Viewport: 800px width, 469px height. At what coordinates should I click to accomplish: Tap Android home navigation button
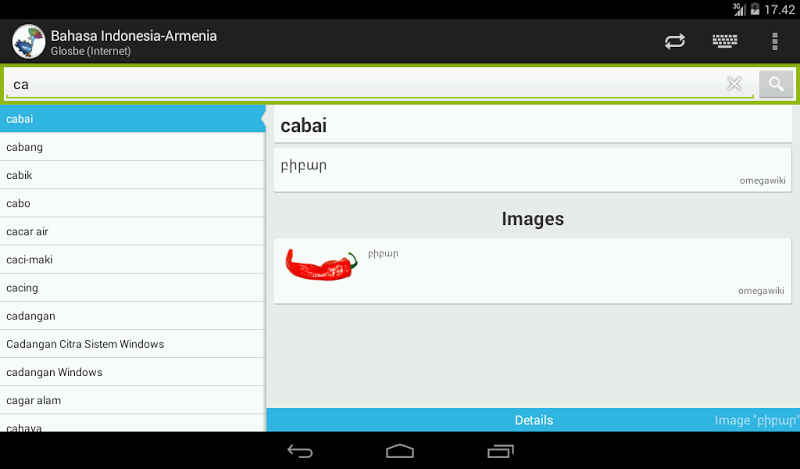pos(400,451)
